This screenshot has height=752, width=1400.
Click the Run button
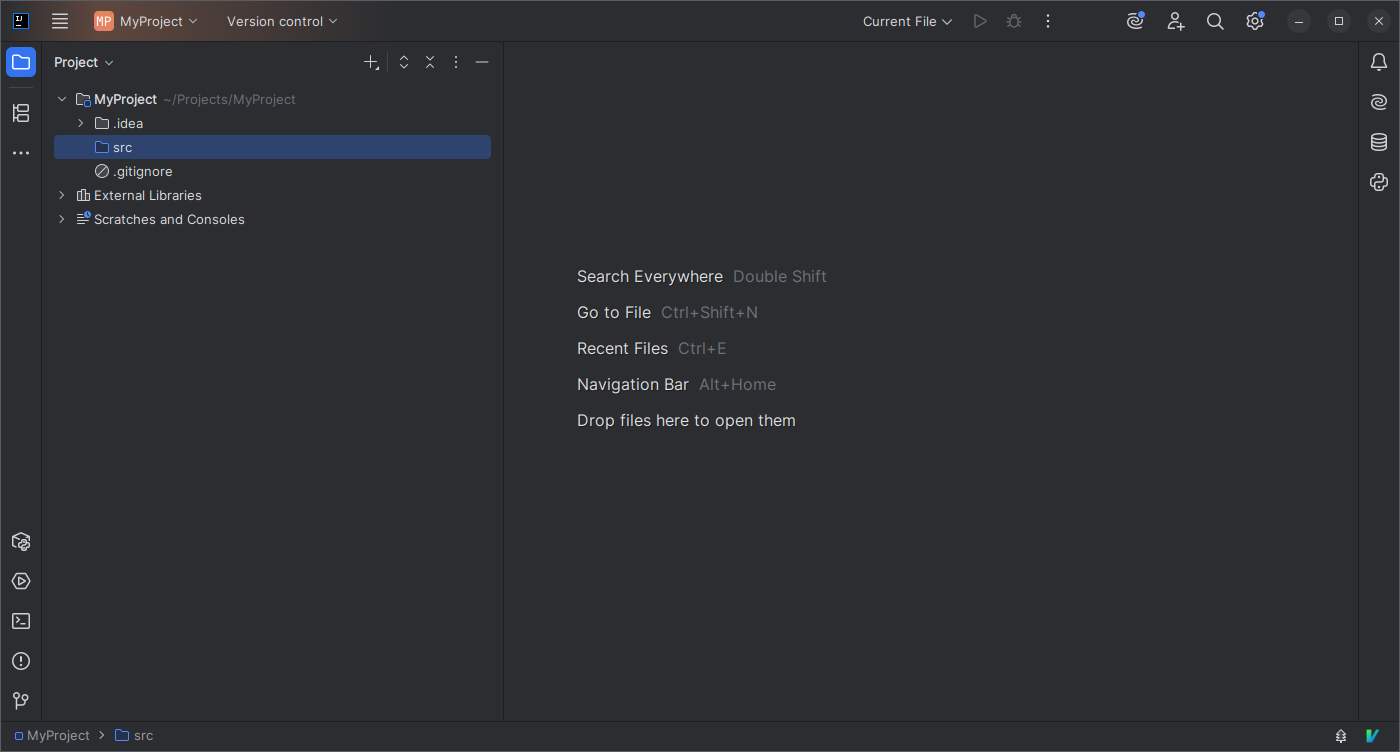click(x=980, y=21)
